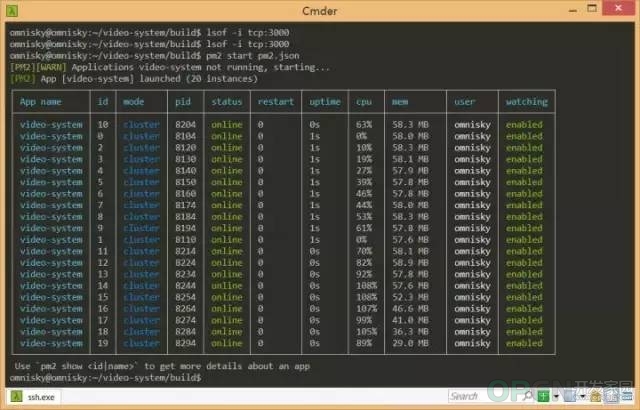
Task: Click pid value 8110
Action: pyautogui.click(x=185, y=239)
